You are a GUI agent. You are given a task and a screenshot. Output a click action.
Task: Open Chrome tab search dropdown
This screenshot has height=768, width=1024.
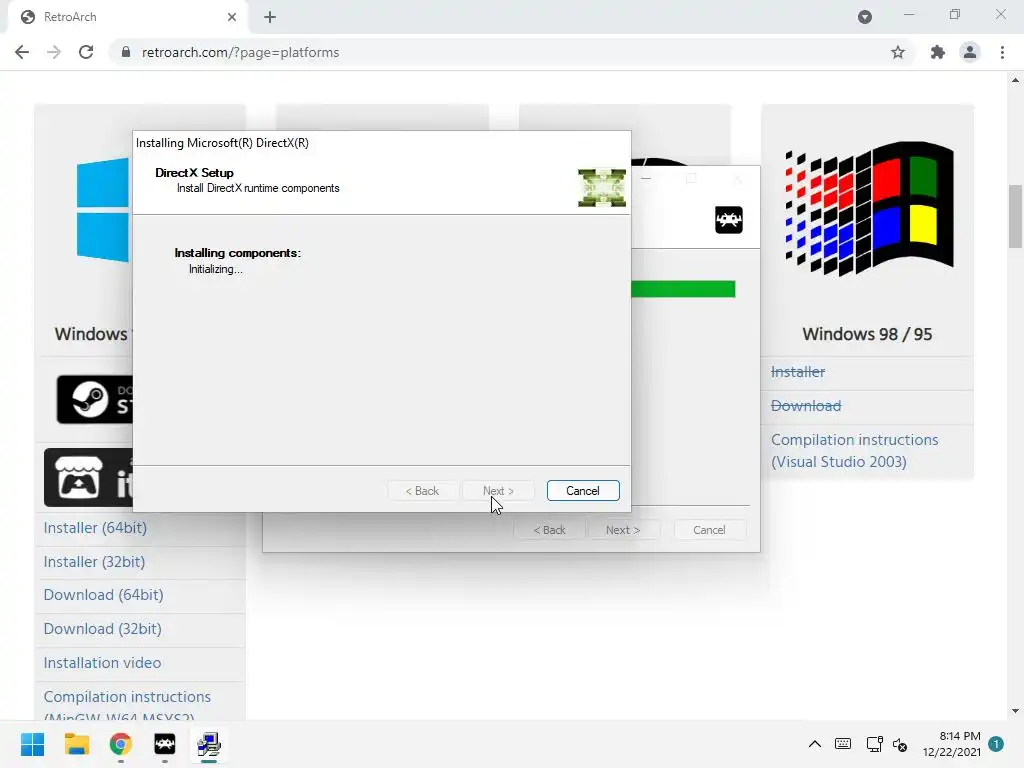(865, 17)
